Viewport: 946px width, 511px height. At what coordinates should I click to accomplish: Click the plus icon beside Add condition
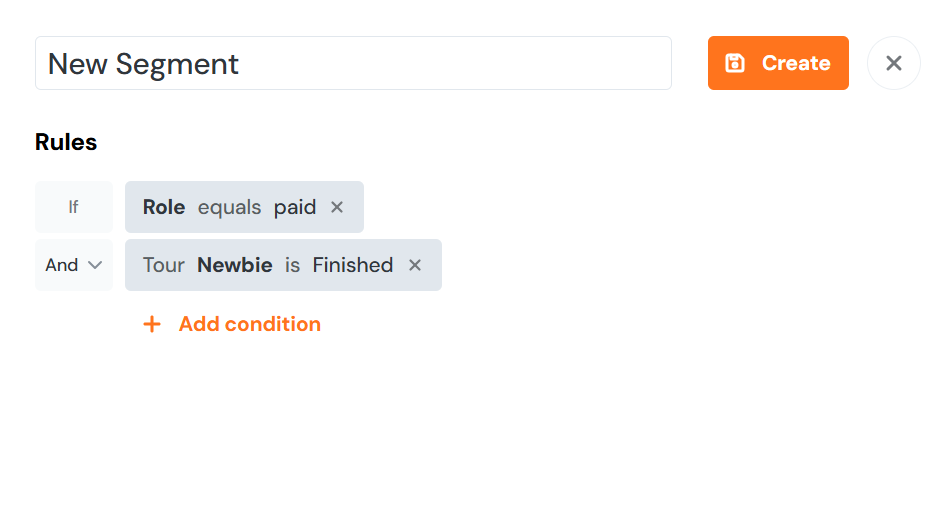pos(152,324)
